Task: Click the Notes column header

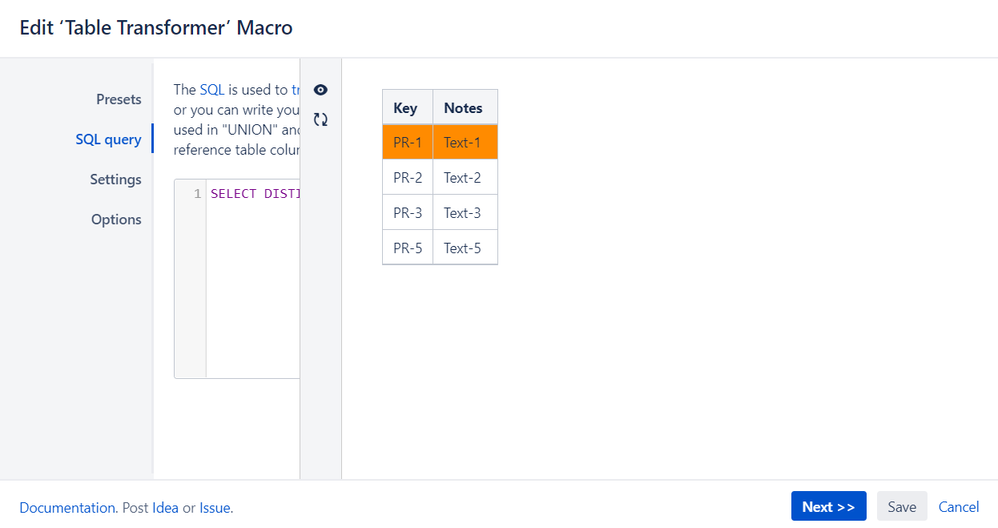Action: [465, 107]
